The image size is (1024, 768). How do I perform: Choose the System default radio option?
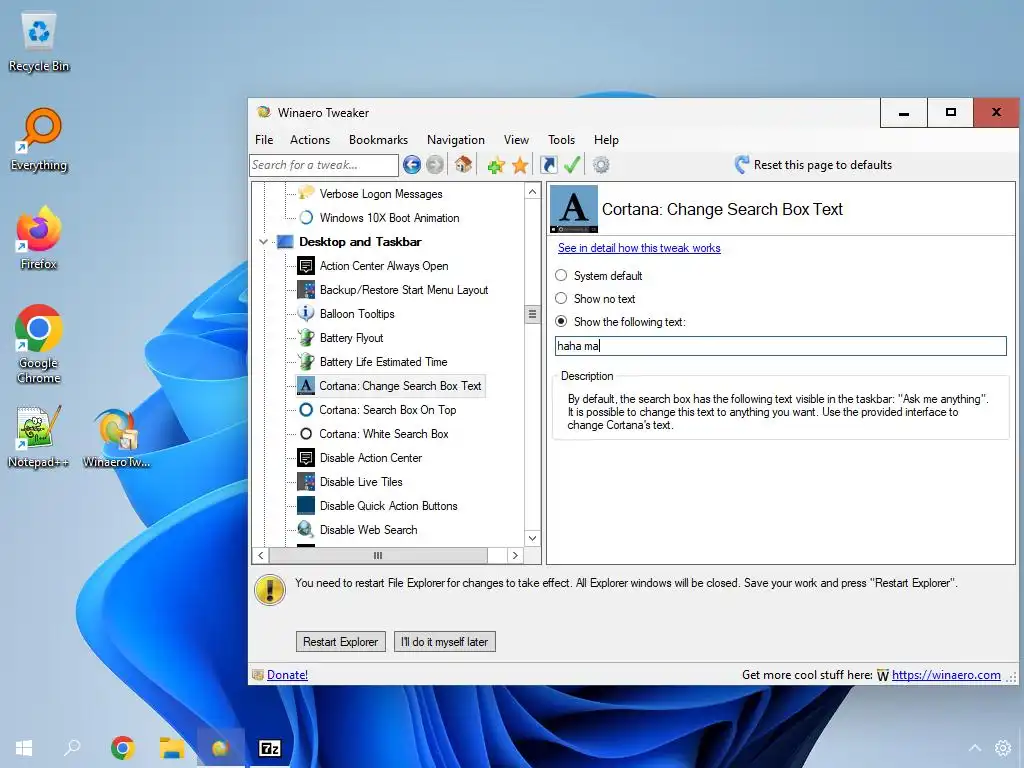tap(561, 276)
